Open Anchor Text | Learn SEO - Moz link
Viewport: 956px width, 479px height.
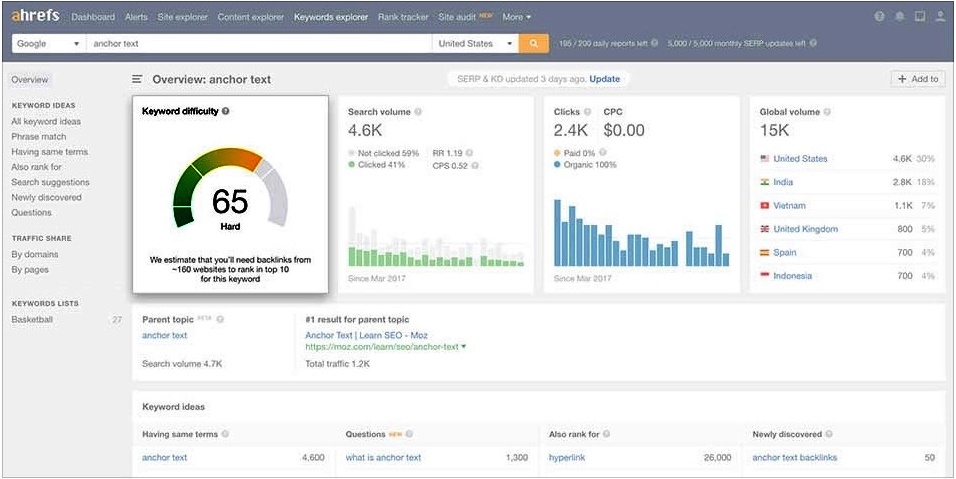(366, 335)
